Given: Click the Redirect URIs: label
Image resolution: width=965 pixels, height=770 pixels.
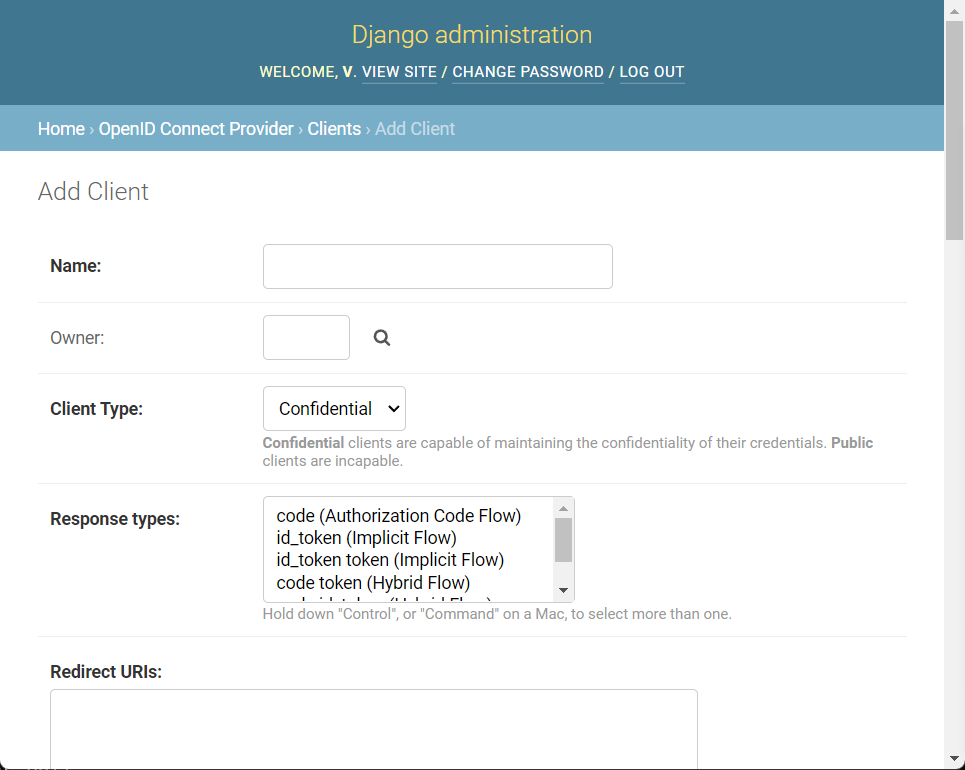Looking at the screenshot, I should [x=106, y=672].
